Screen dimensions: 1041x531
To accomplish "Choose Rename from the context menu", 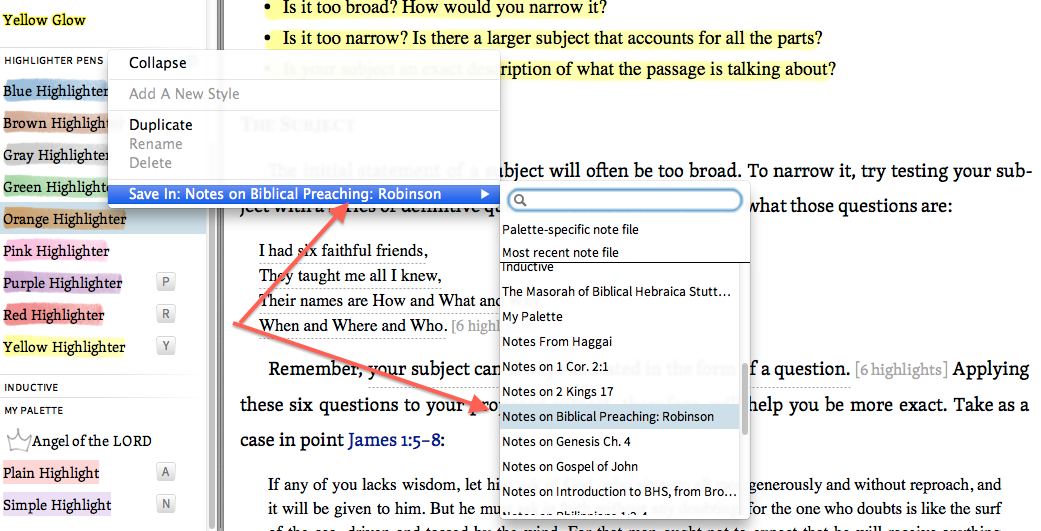I will pyautogui.click(x=155, y=144).
